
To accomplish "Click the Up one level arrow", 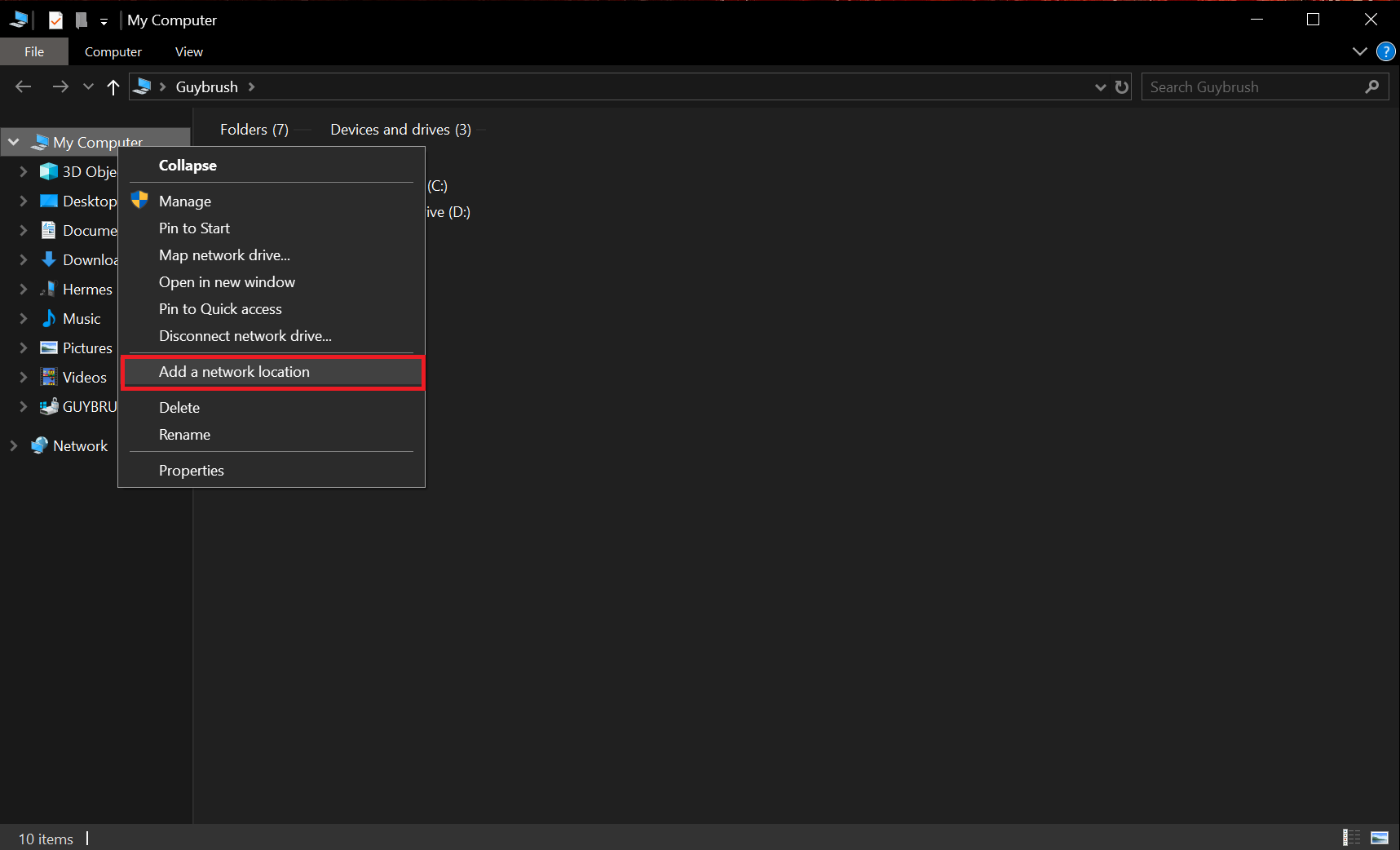I will coord(113,86).
